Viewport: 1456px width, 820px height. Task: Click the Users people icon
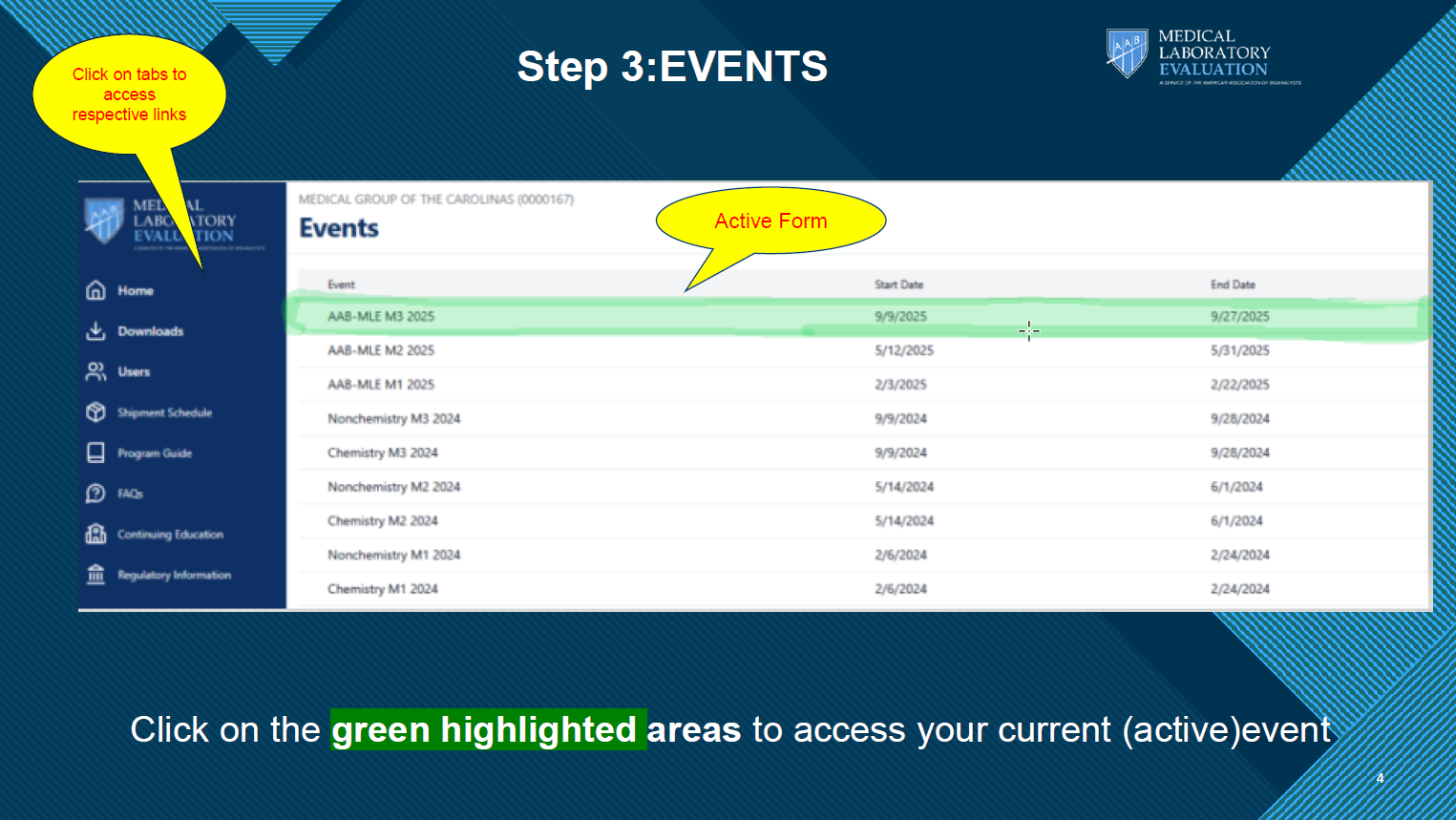[x=95, y=371]
